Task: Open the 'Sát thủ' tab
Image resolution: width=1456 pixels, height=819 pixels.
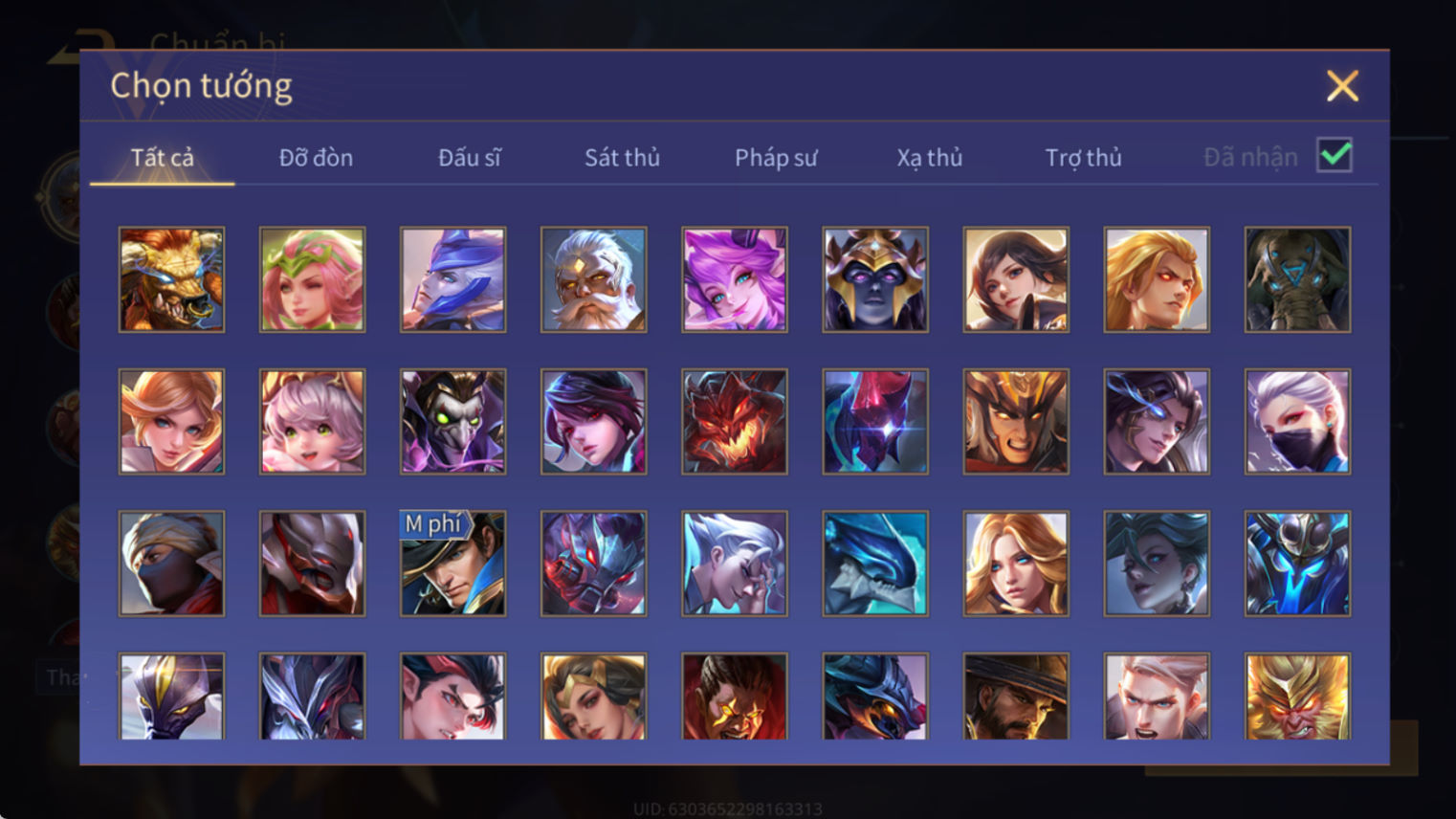Action: tap(622, 157)
